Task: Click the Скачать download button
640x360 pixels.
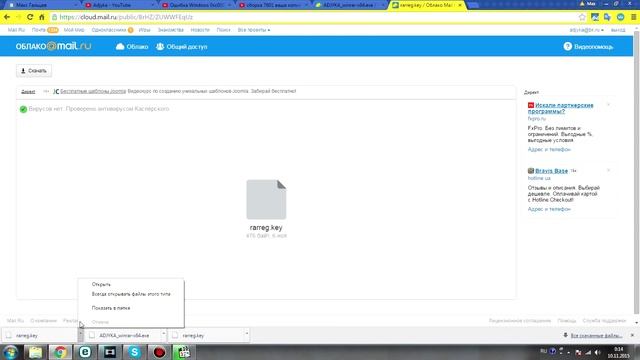Action: coord(34,71)
